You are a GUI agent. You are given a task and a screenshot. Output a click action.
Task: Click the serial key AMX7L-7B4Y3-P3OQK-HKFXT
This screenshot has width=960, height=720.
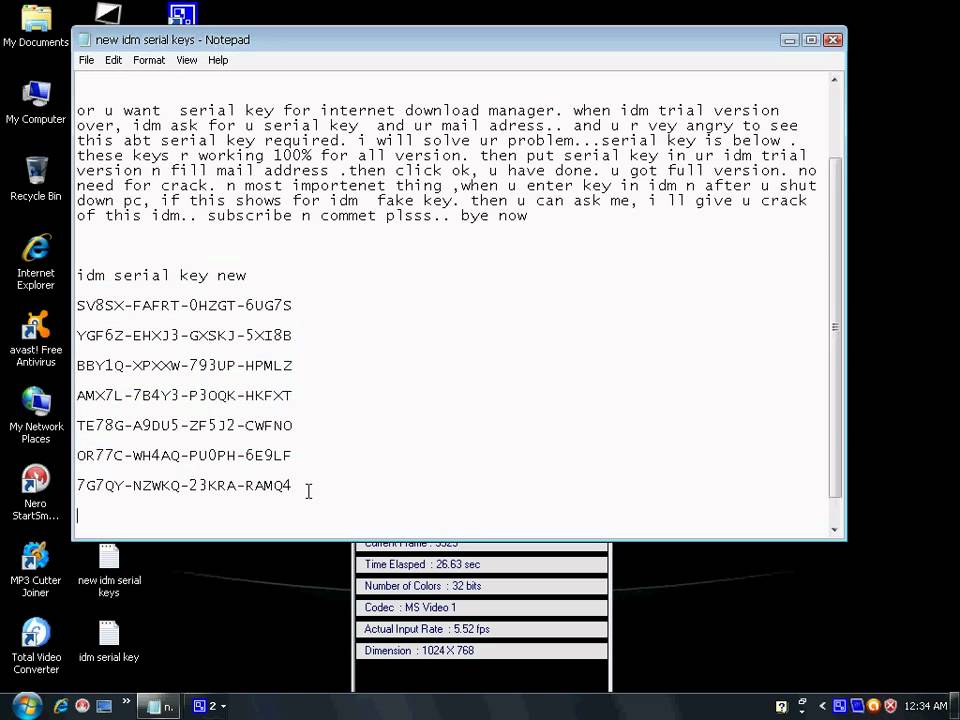[x=184, y=396]
